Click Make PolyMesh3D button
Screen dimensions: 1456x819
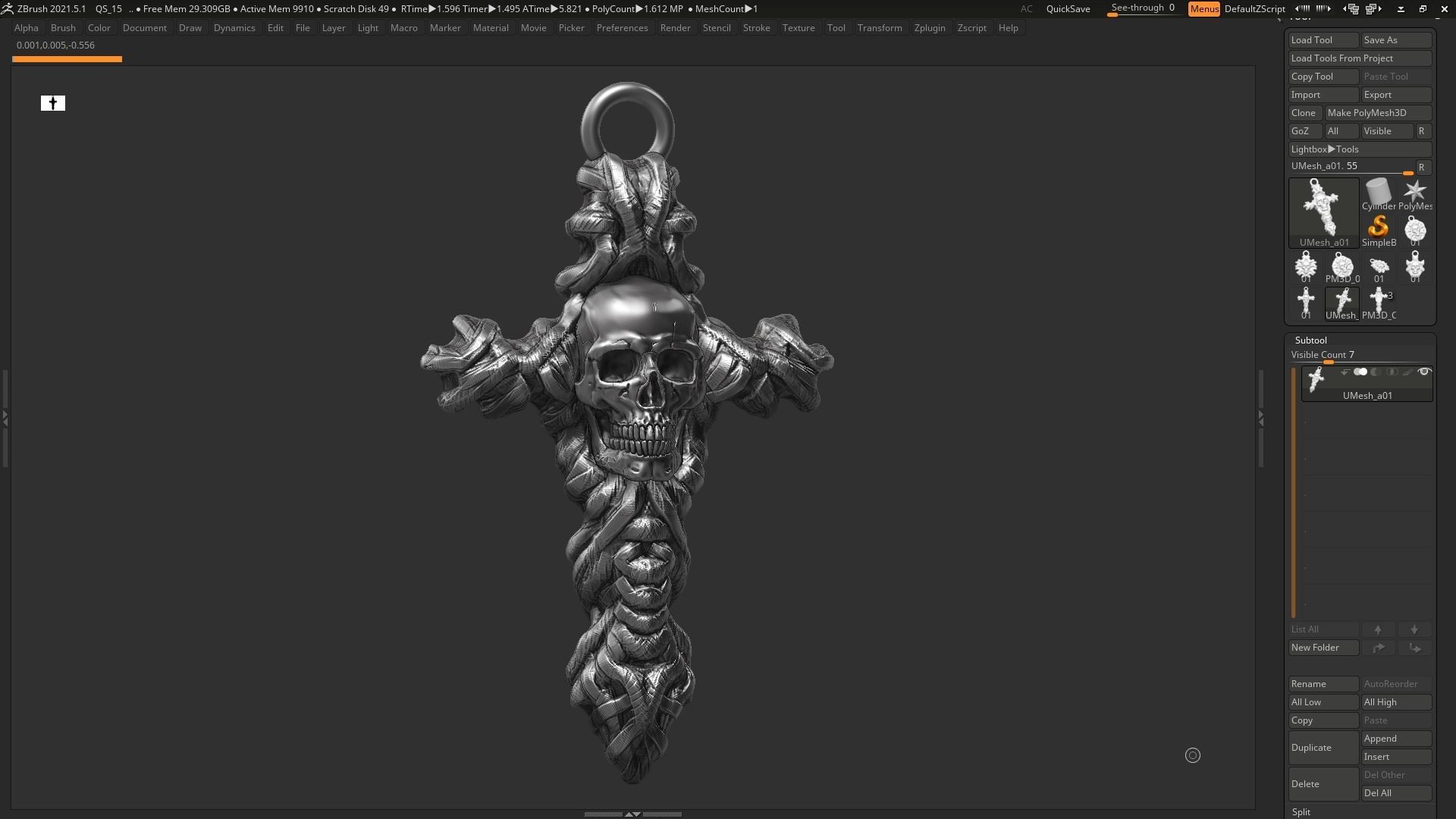click(x=1379, y=113)
